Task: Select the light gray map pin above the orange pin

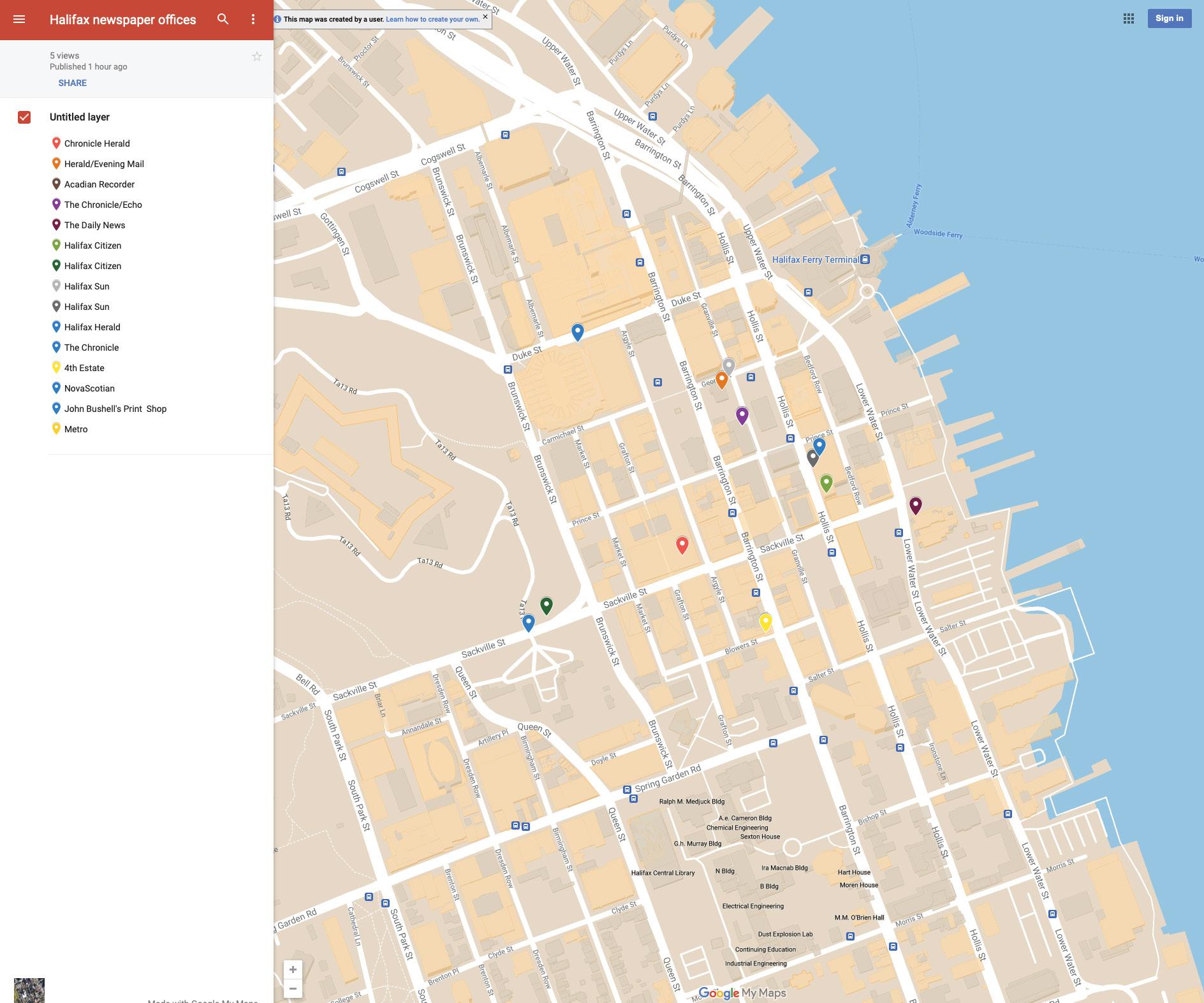Action: click(728, 366)
